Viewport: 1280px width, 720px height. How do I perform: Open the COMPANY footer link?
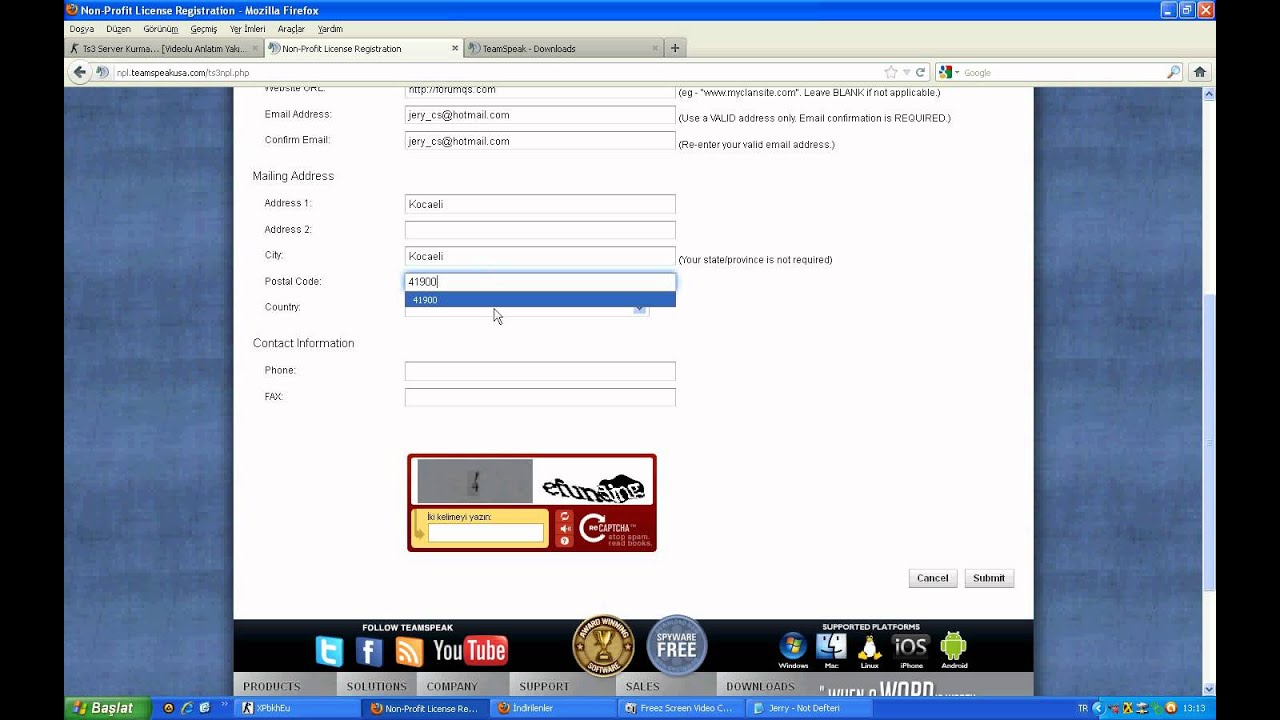[x=452, y=686]
